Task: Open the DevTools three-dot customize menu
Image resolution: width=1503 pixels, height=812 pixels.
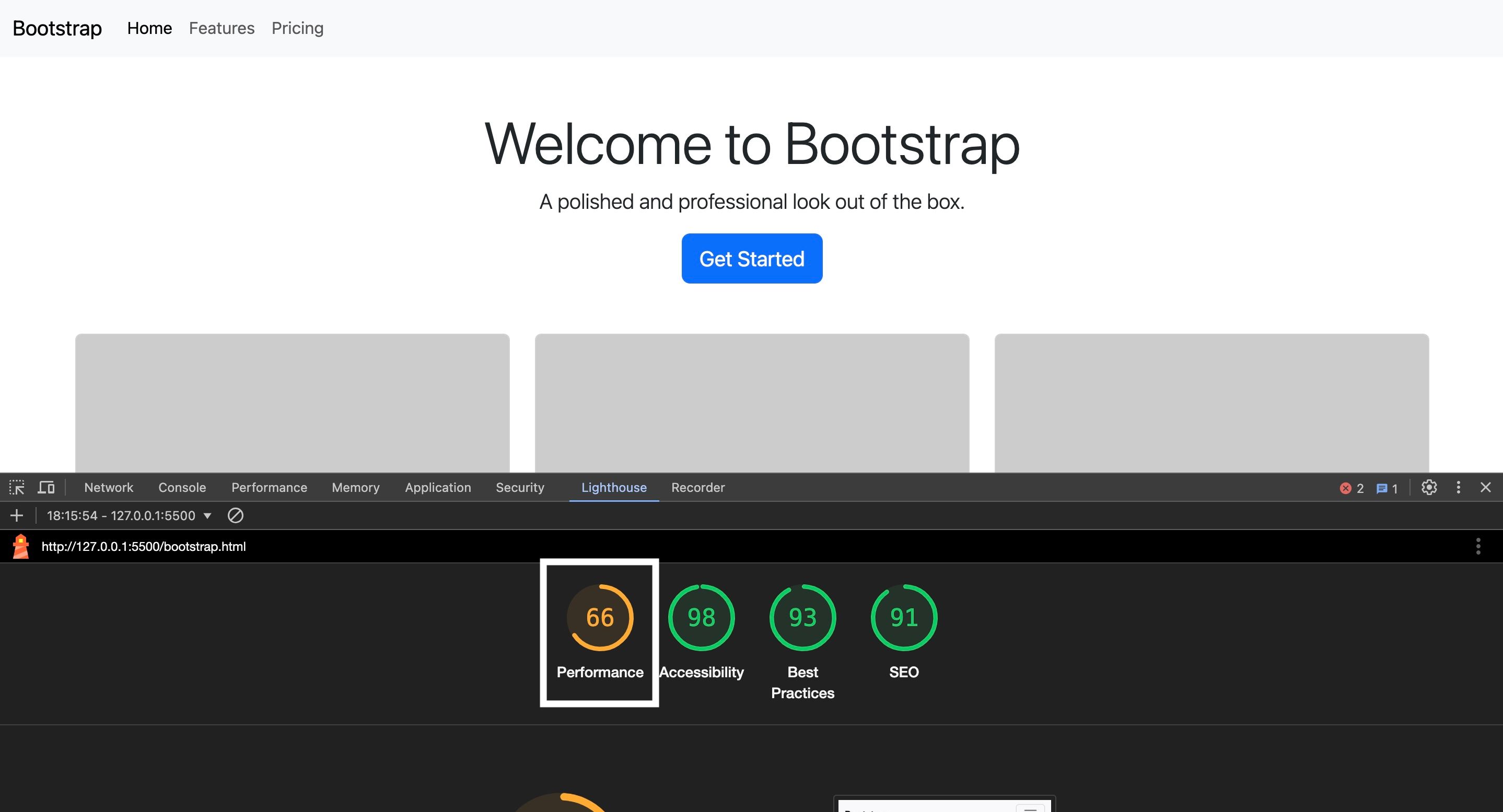Action: pyautogui.click(x=1459, y=487)
